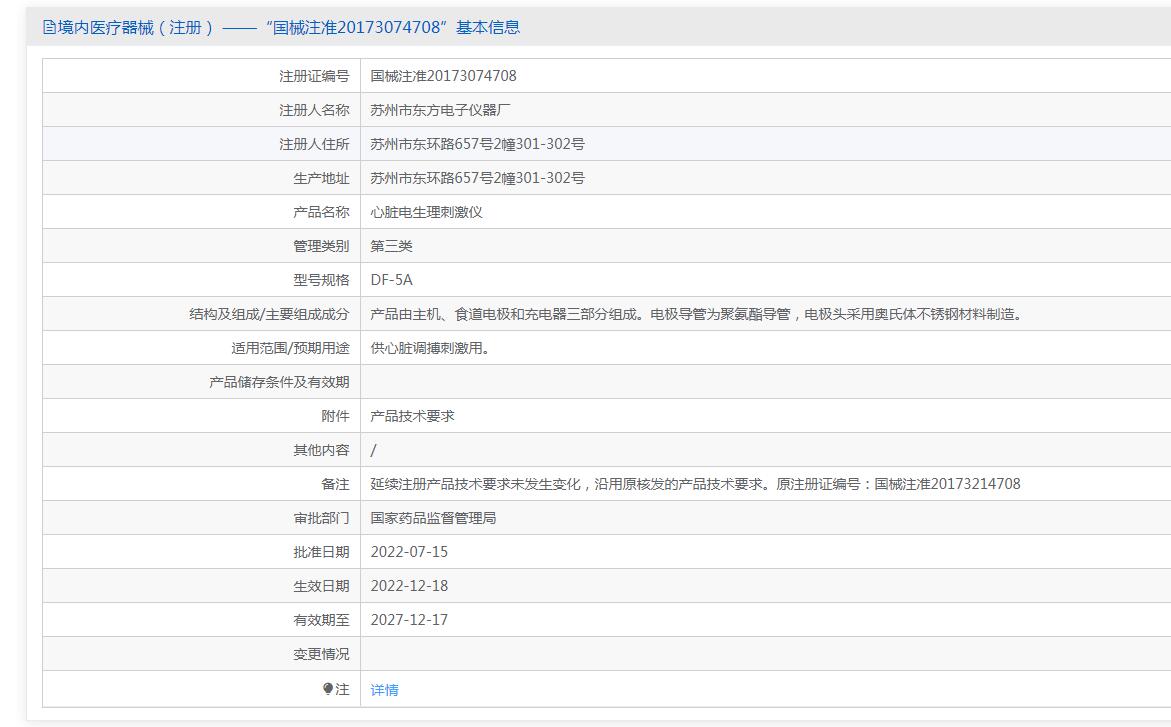Click the document icon beside the page title

coord(49,28)
